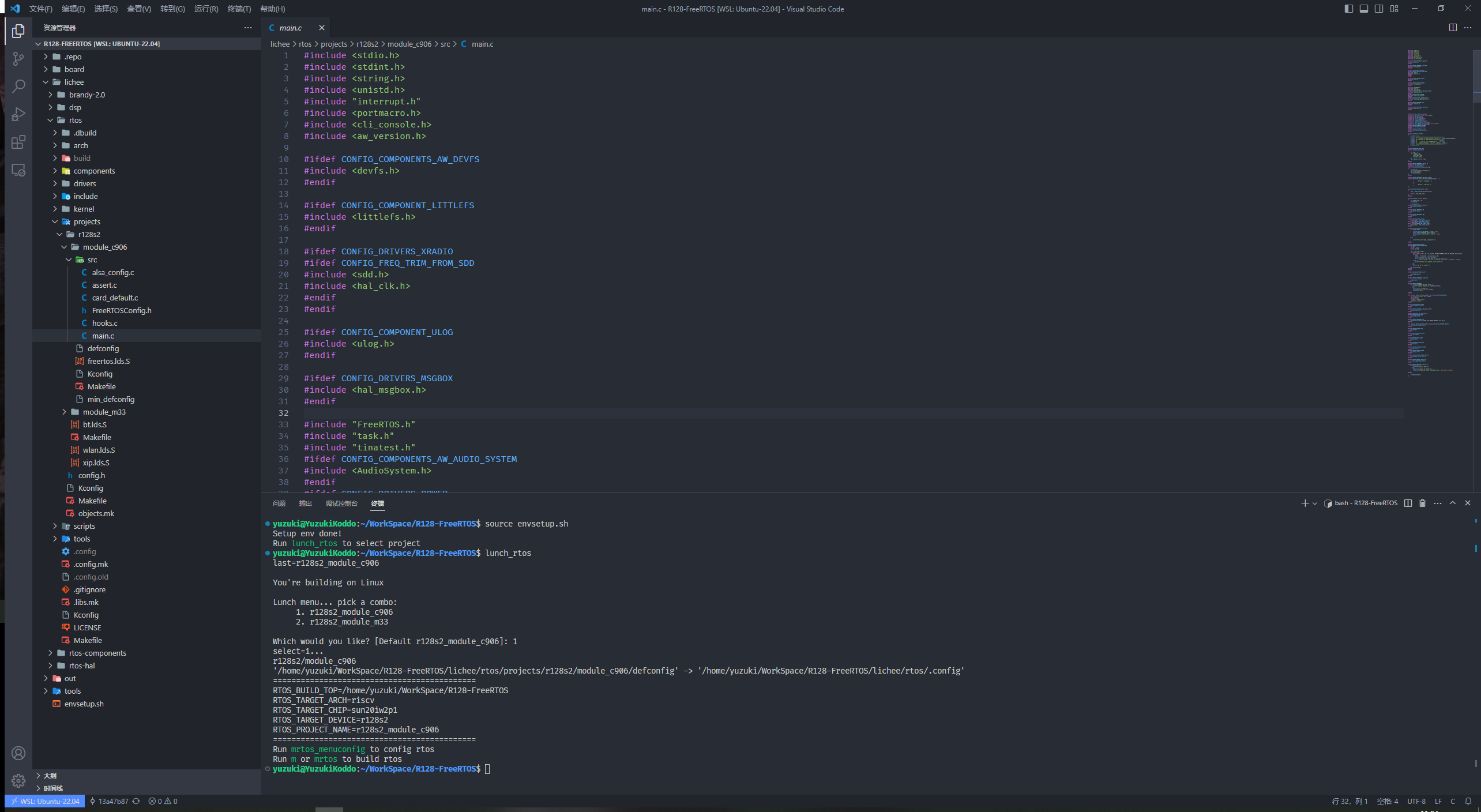Open the Extensions view
Image resolution: width=1481 pixels, height=812 pixels.
(18, 142)
